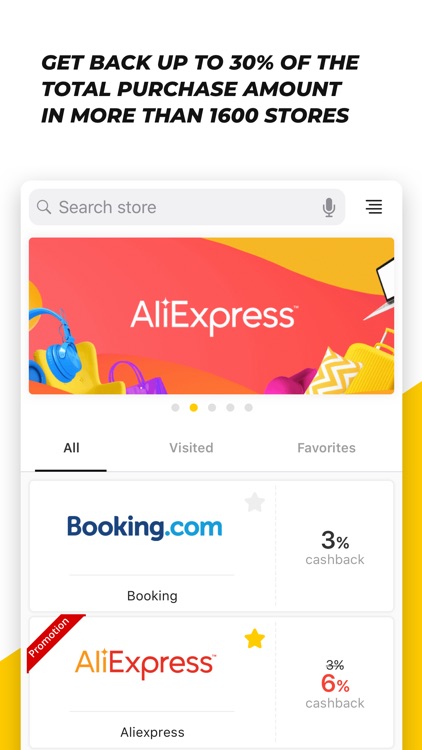This screenshot has width=422, height=750.
Task: Jump to the third carousel dot
Action: pos(212,408)
